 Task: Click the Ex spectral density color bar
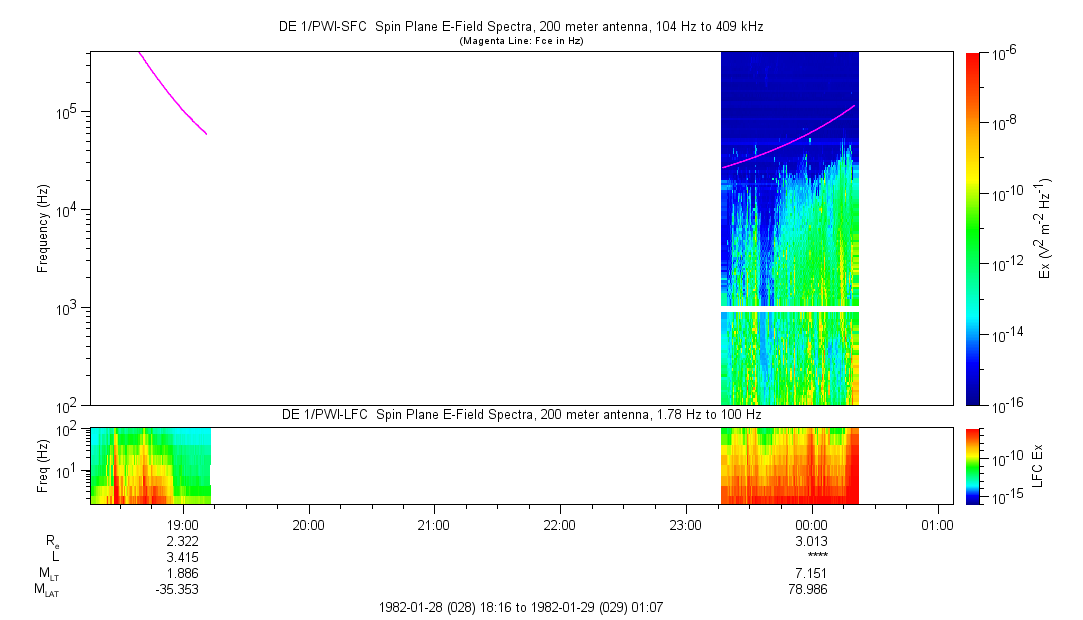(974, 228)
